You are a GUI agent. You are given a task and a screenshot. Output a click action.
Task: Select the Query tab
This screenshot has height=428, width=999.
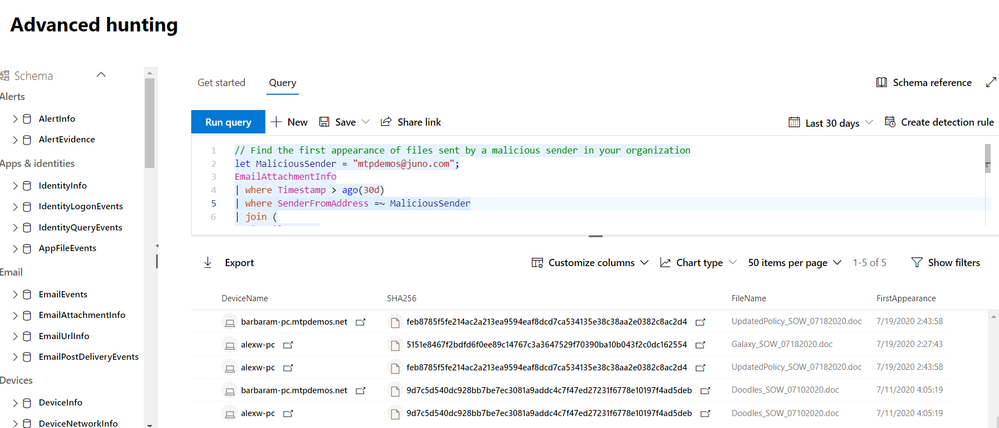point(282,83)
